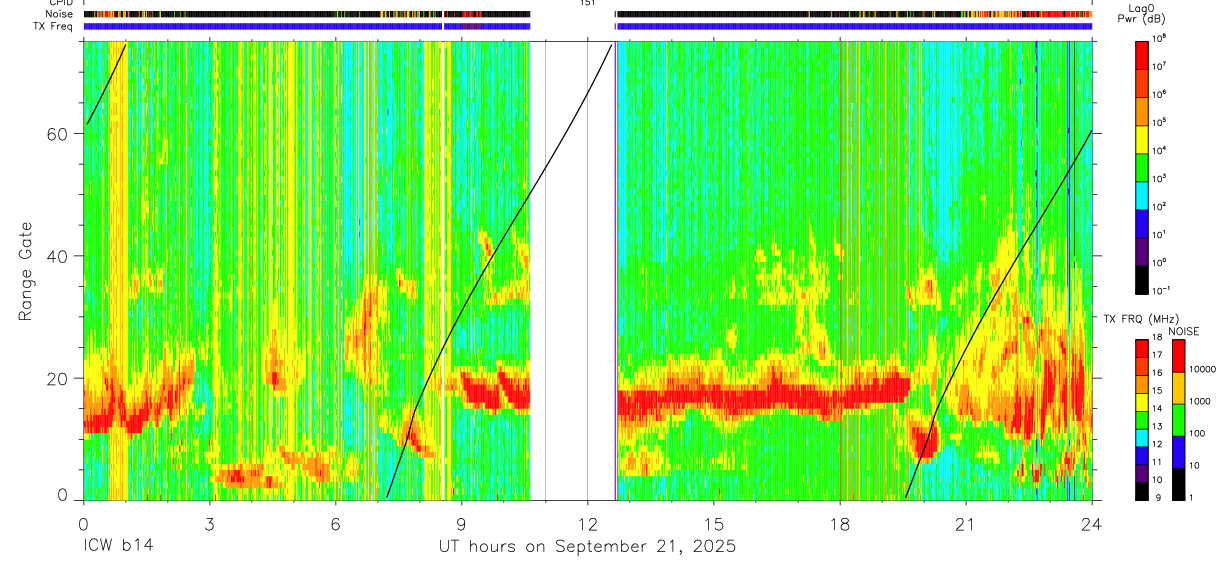Click the x-axis tick label '6'
This screenshot has width=1228, height=567.
335,524
